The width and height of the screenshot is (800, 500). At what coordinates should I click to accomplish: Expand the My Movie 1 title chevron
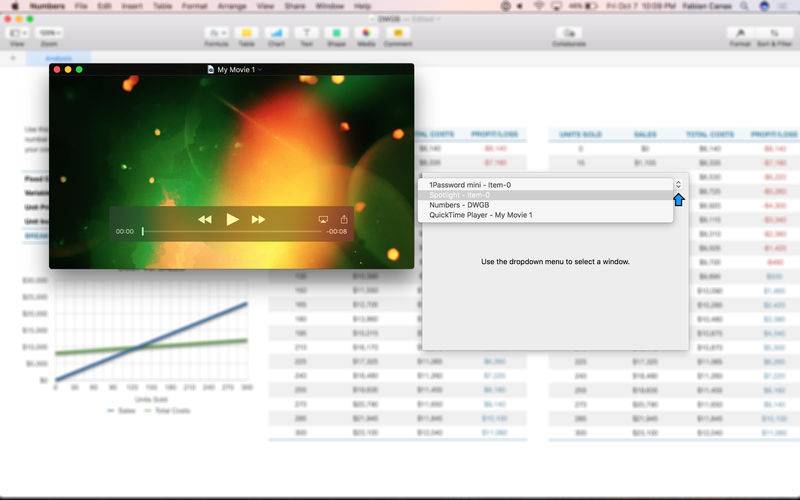click(x=260, y=70)
